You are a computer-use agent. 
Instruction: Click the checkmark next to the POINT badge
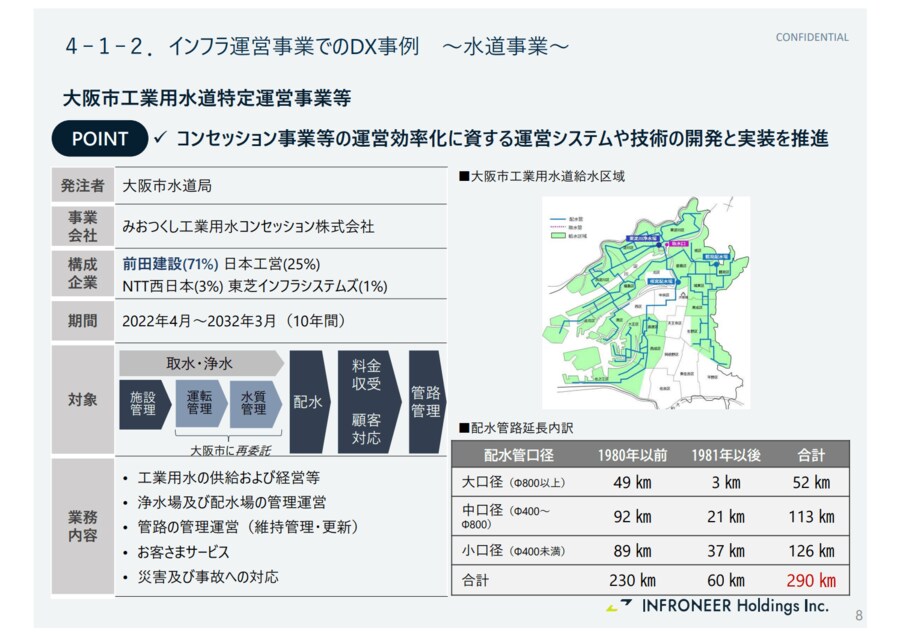160,137
